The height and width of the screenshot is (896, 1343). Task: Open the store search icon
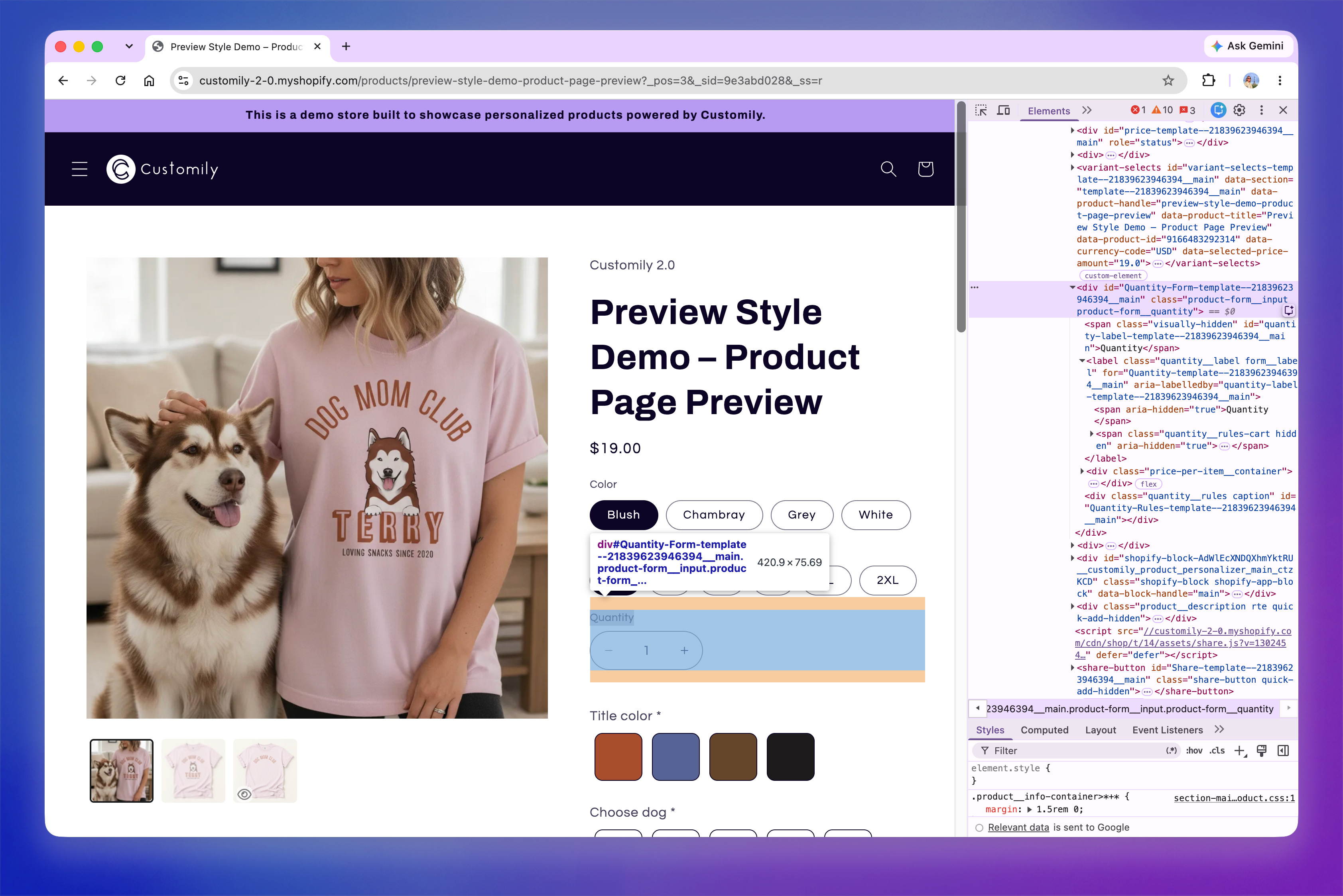point(888,169)
